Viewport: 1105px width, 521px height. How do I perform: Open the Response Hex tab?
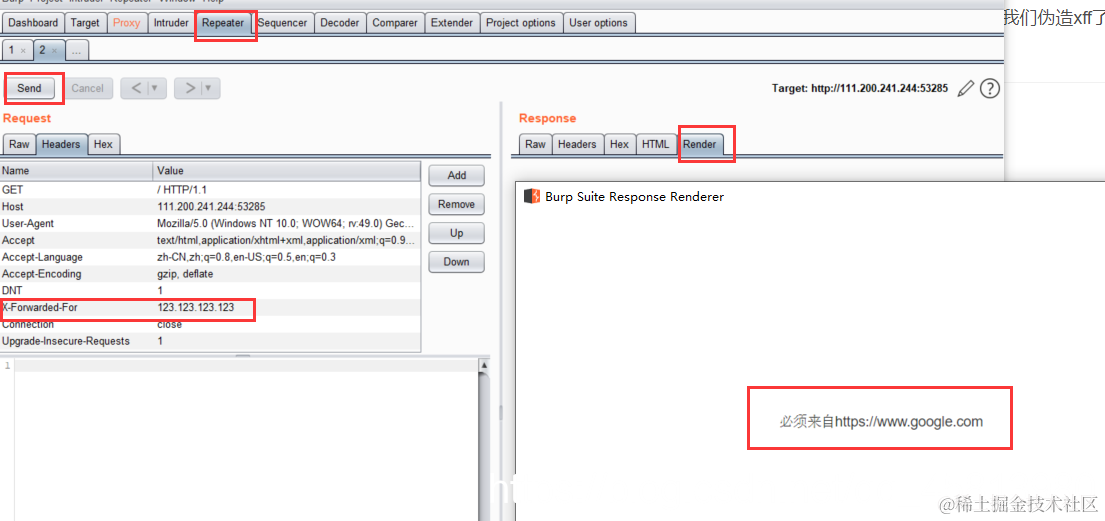coord(619,144)
